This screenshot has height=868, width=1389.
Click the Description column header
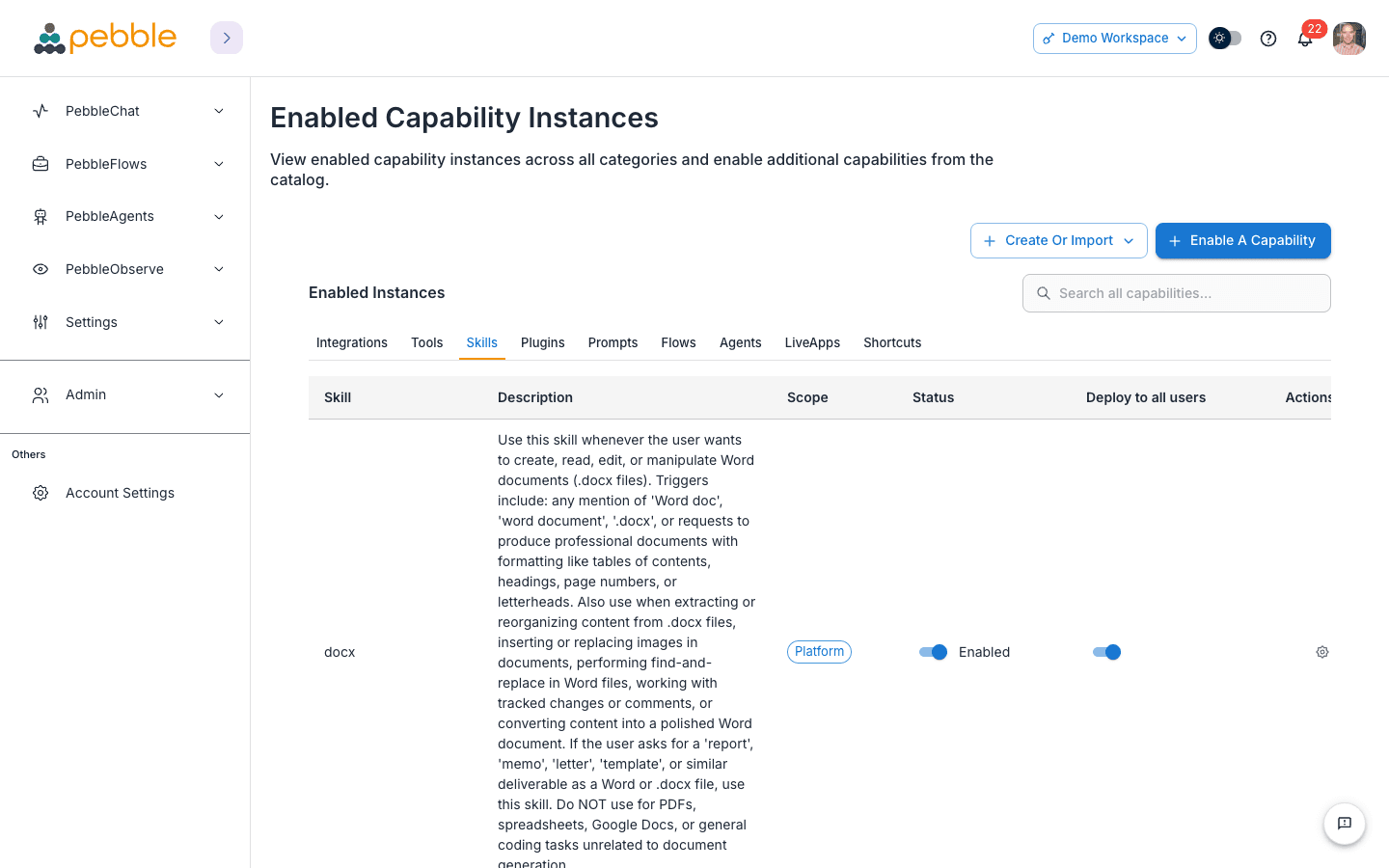535,397
